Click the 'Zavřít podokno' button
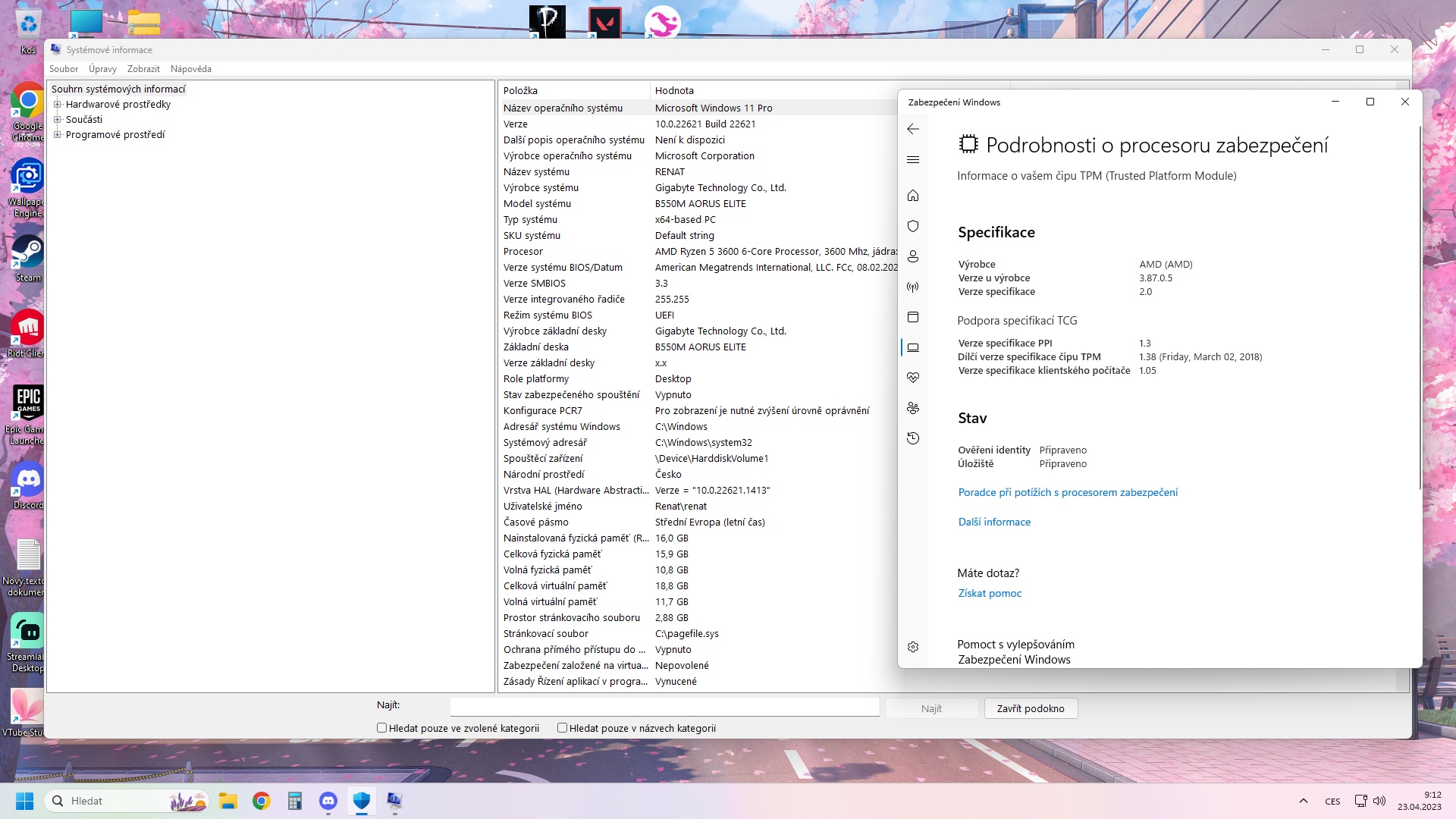 coord(1031,708)
